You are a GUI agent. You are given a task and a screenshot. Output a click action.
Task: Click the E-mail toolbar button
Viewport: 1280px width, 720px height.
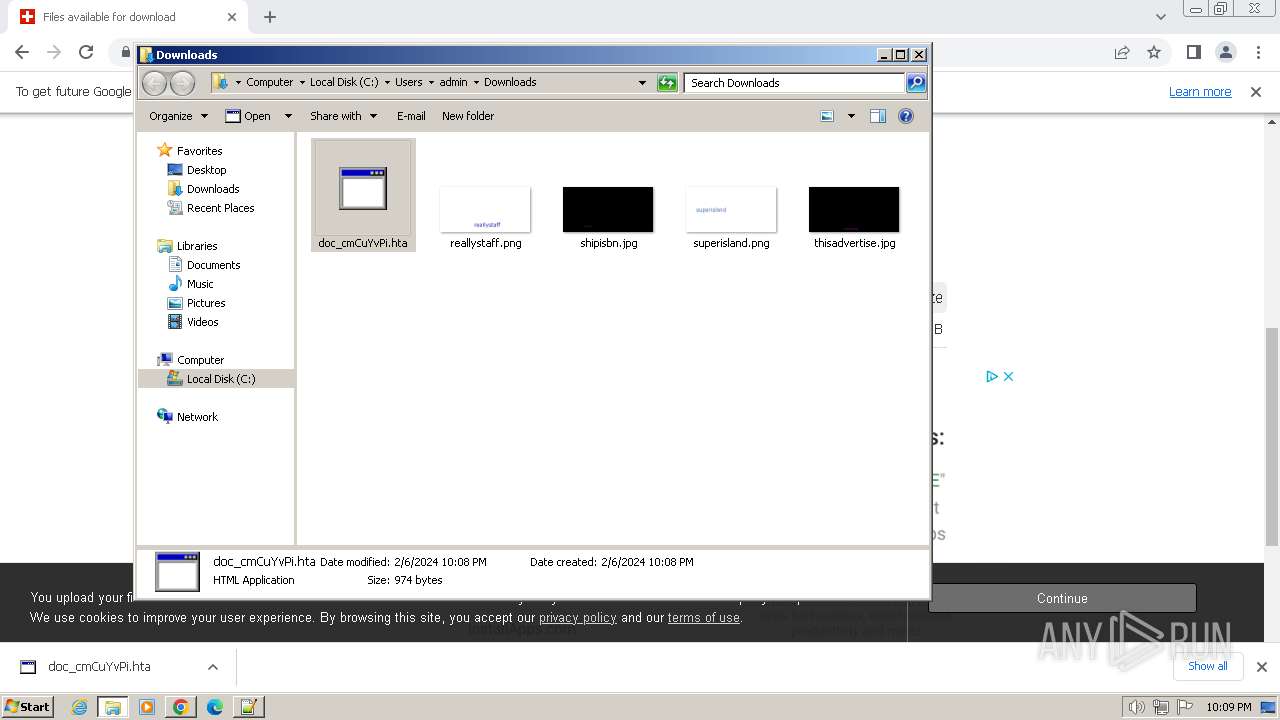point(411,116)
